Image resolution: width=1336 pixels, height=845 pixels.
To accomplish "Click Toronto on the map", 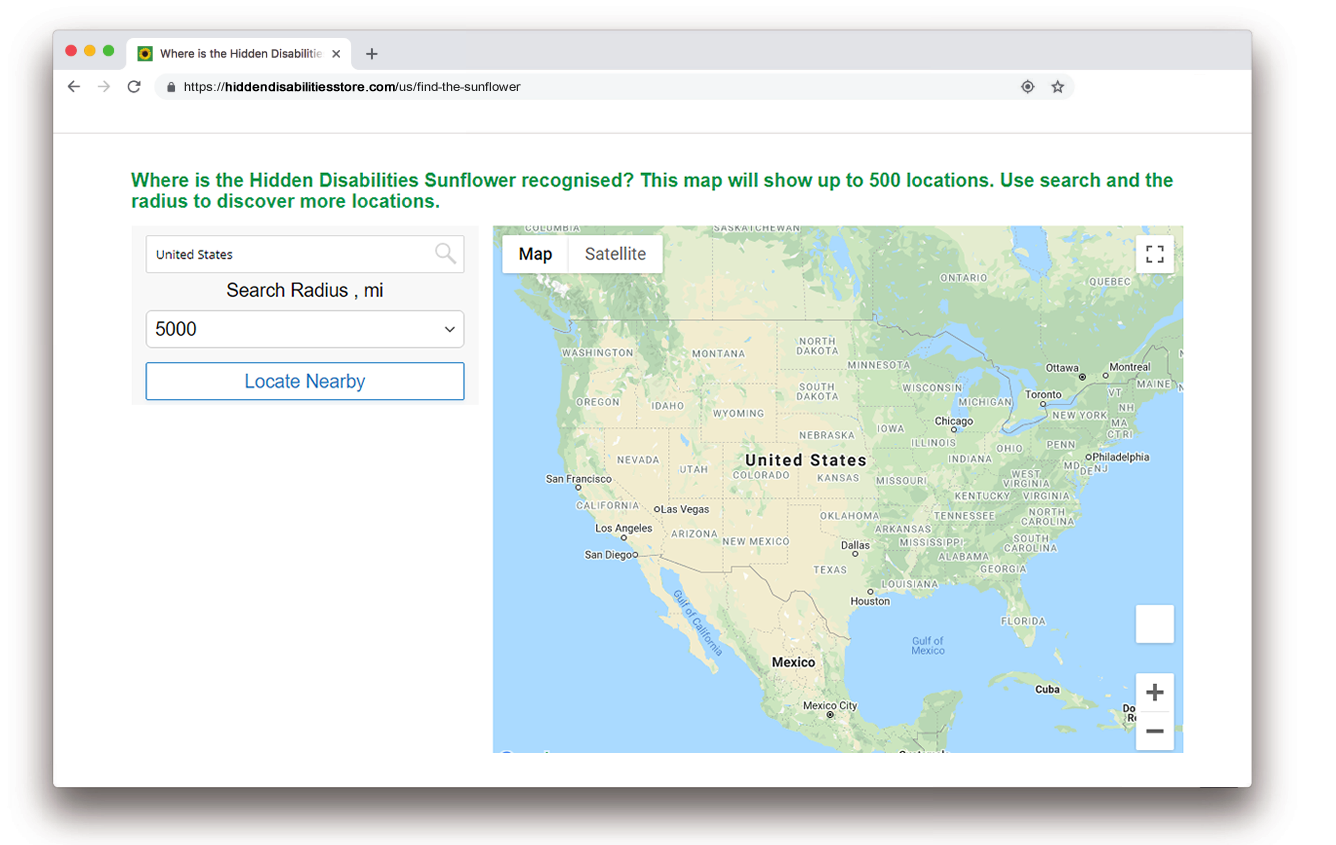I will [x=1043, y=394].
